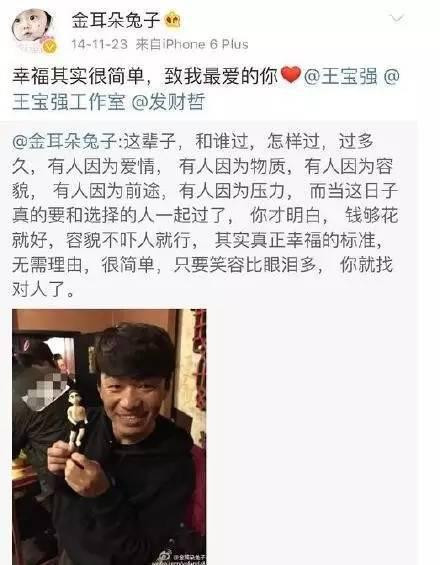
Task: Click the 来自 iPhone 6 Plus source
Action: 192,44
